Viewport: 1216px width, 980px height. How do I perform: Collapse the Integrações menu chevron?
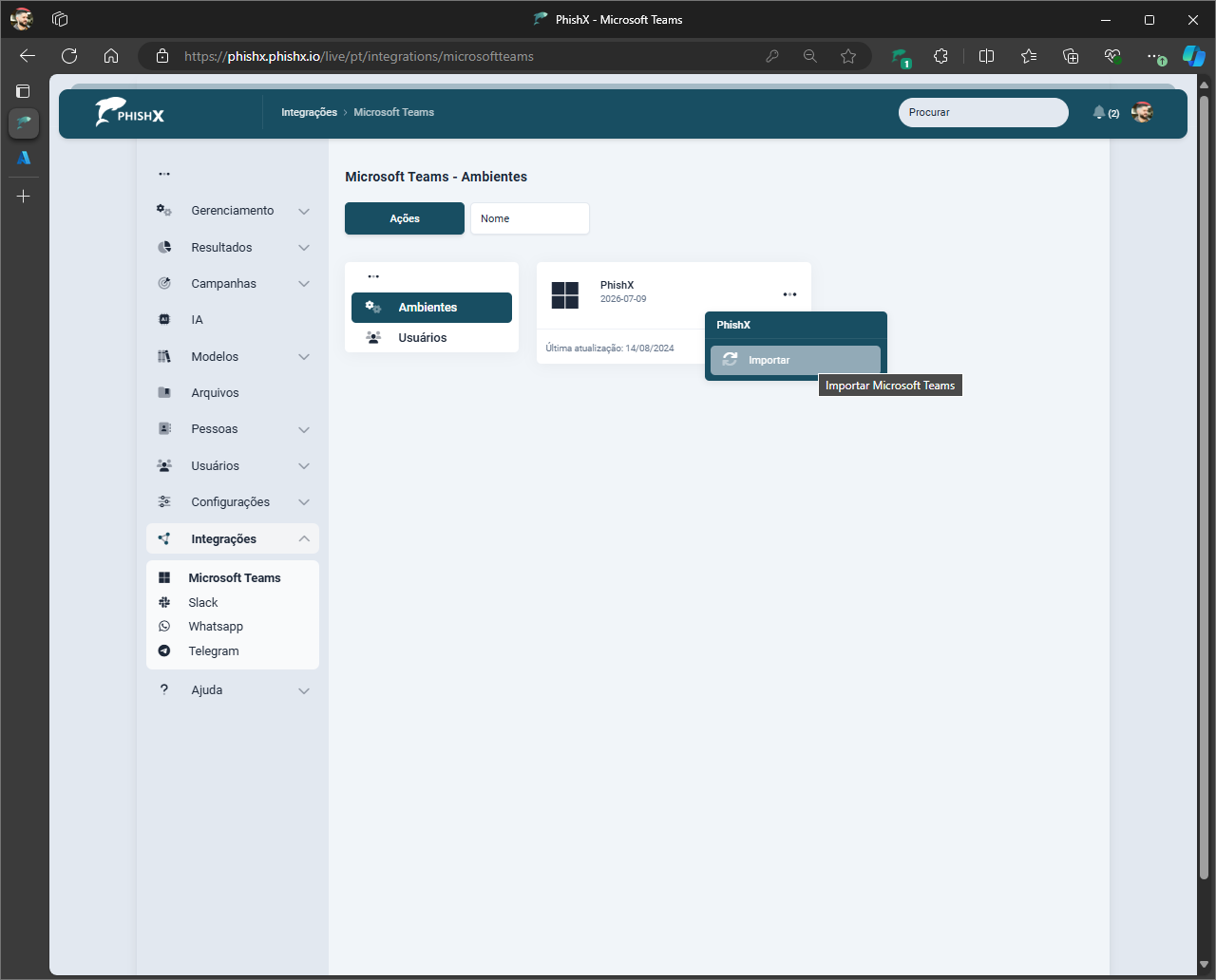[304, 538]
